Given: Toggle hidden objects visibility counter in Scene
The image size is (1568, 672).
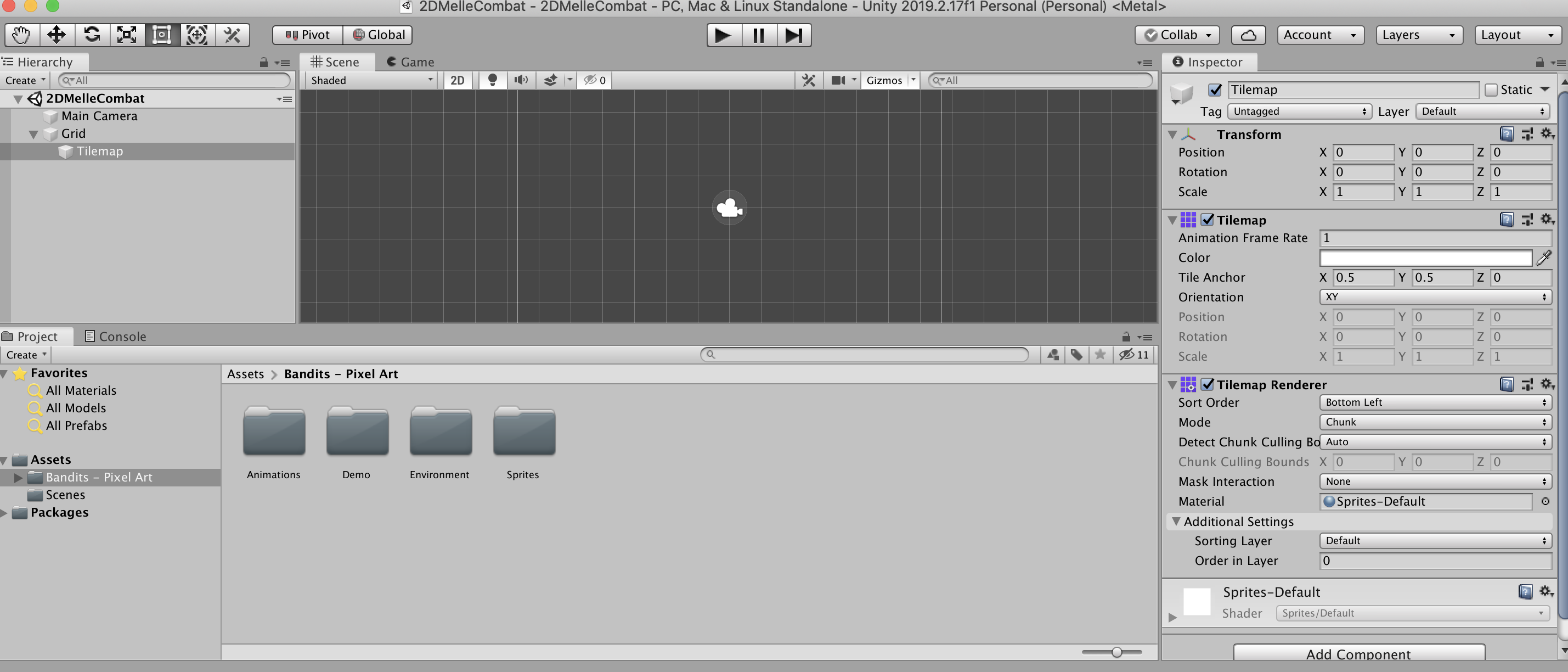Looking at the screenshot, I should point(595,80).
